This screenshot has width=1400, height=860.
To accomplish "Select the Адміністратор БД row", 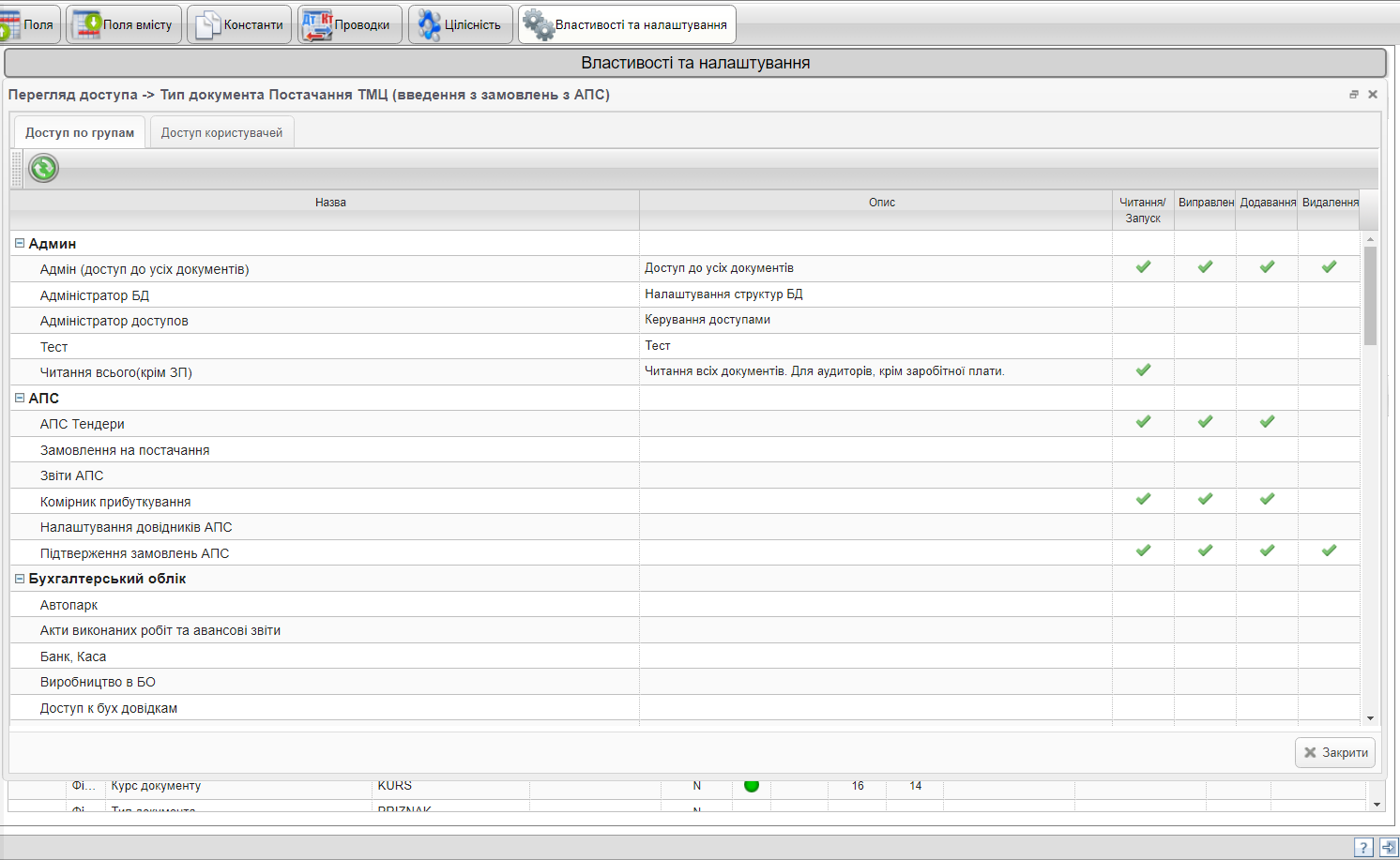I will 685,294.
